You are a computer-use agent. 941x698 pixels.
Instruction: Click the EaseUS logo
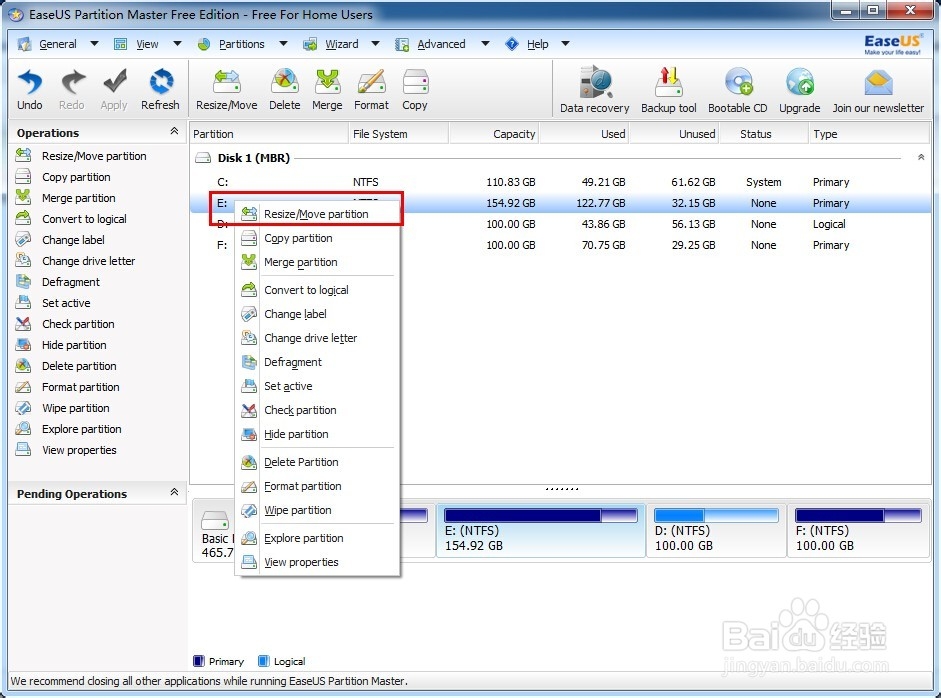(x=892, y=44)
